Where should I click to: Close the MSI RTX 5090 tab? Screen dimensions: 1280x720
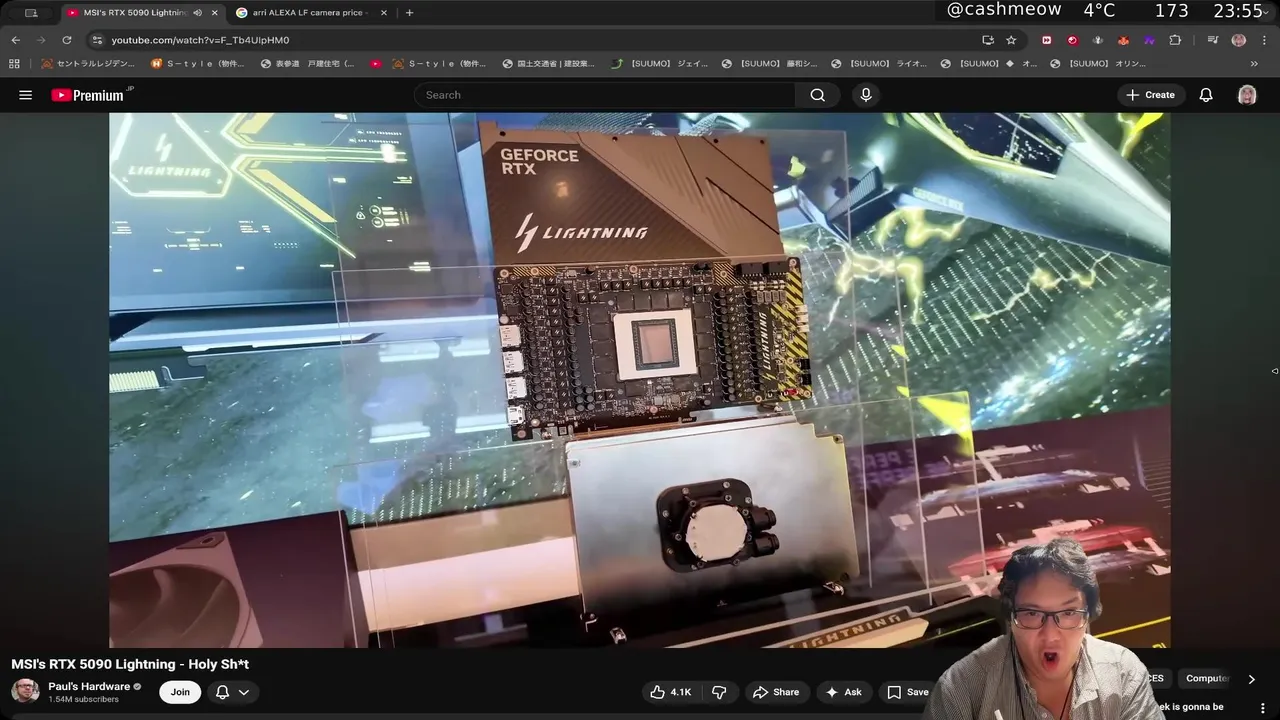click(x=214, y=13)
